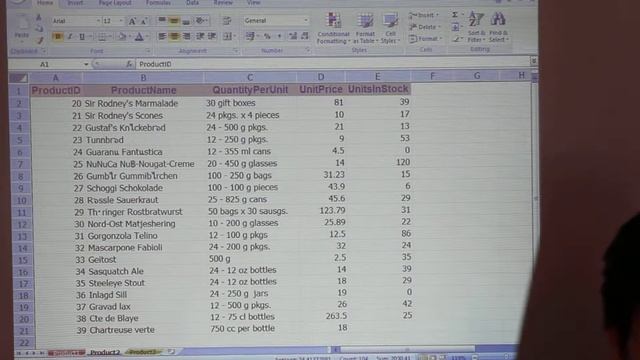The height and width of the screenshot is (360, 640).
Task: Click the Merge and Center icon
Action: [x=228, y=36]
